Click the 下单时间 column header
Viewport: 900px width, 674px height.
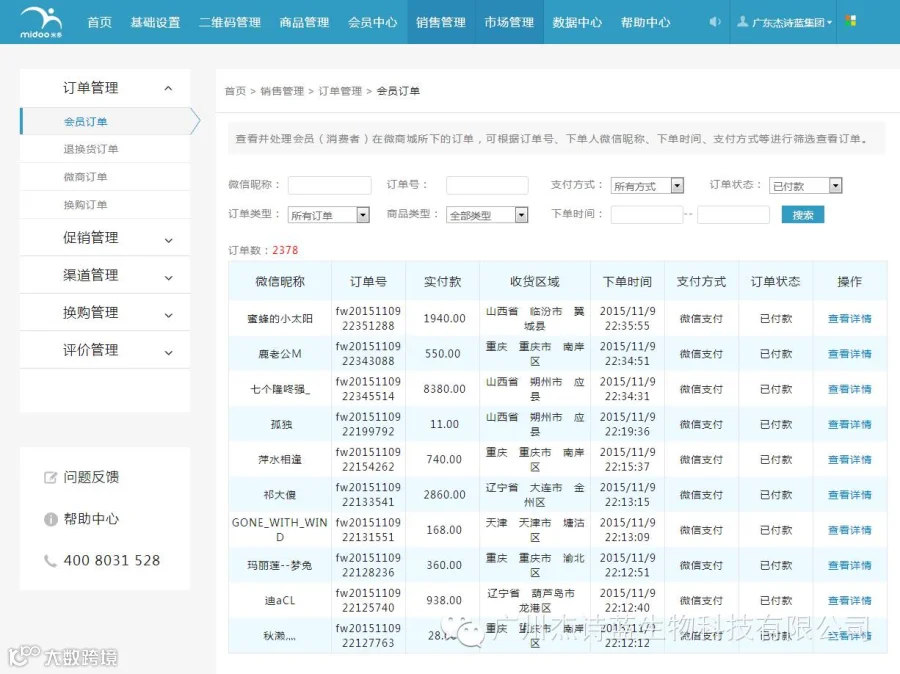pos(627,281)
